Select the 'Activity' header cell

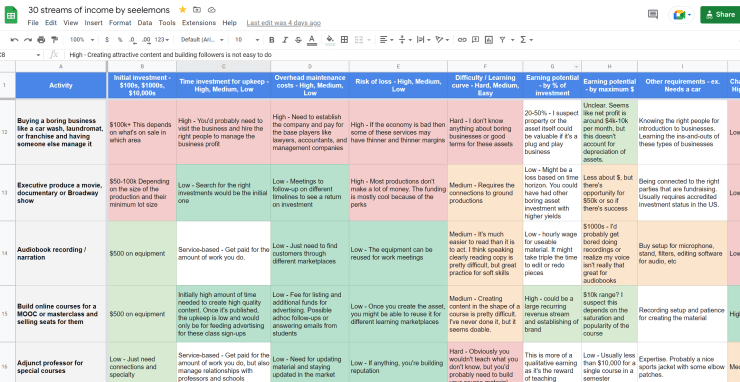(x=61, y=85)
